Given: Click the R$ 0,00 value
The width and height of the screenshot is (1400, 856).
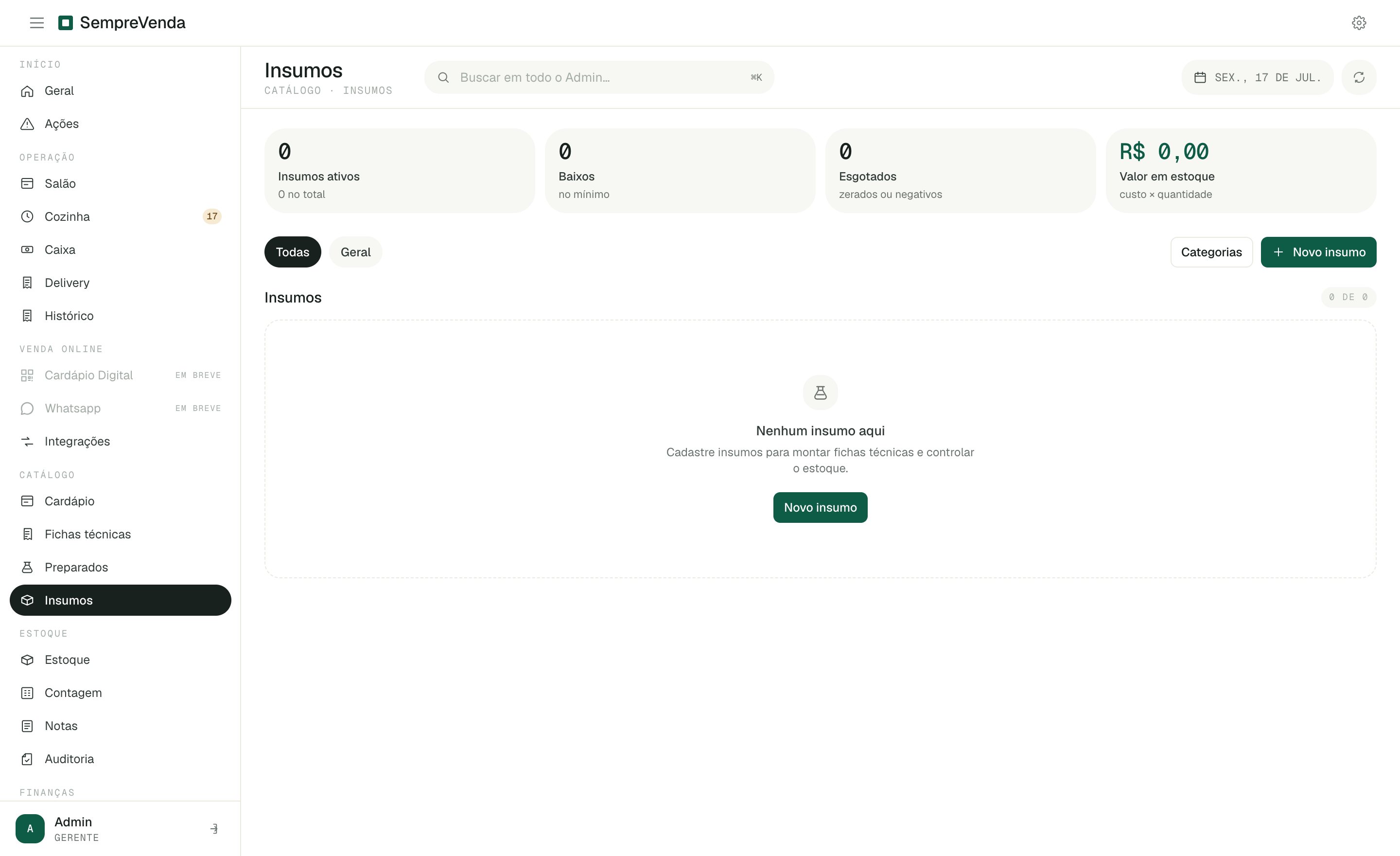Looking at the screenshot, I should (x=1164, y=152).
